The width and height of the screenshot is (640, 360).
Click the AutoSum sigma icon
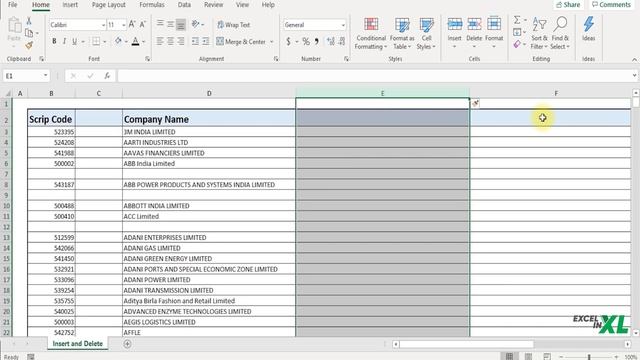517,20
